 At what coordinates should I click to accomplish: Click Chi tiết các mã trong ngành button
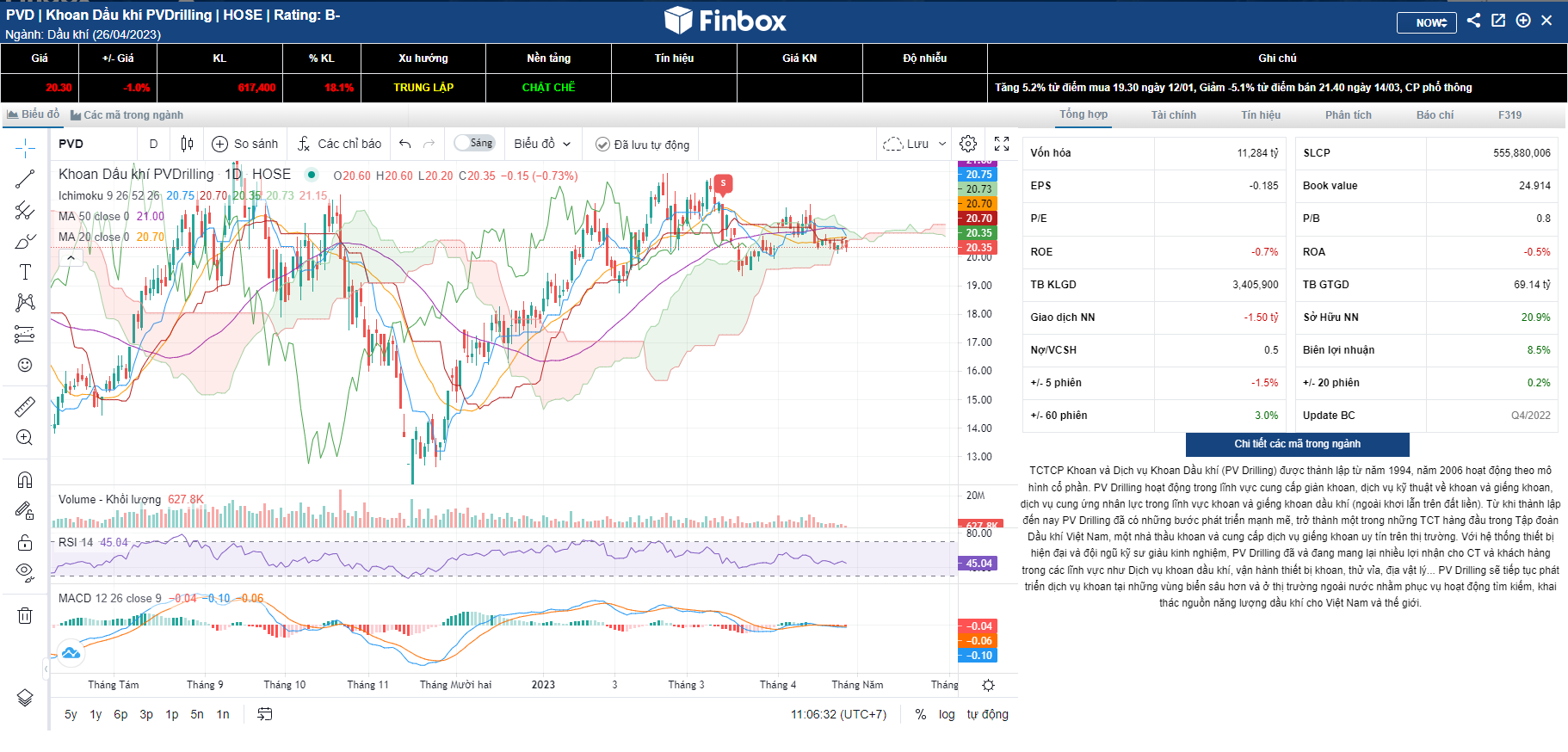1298,444
